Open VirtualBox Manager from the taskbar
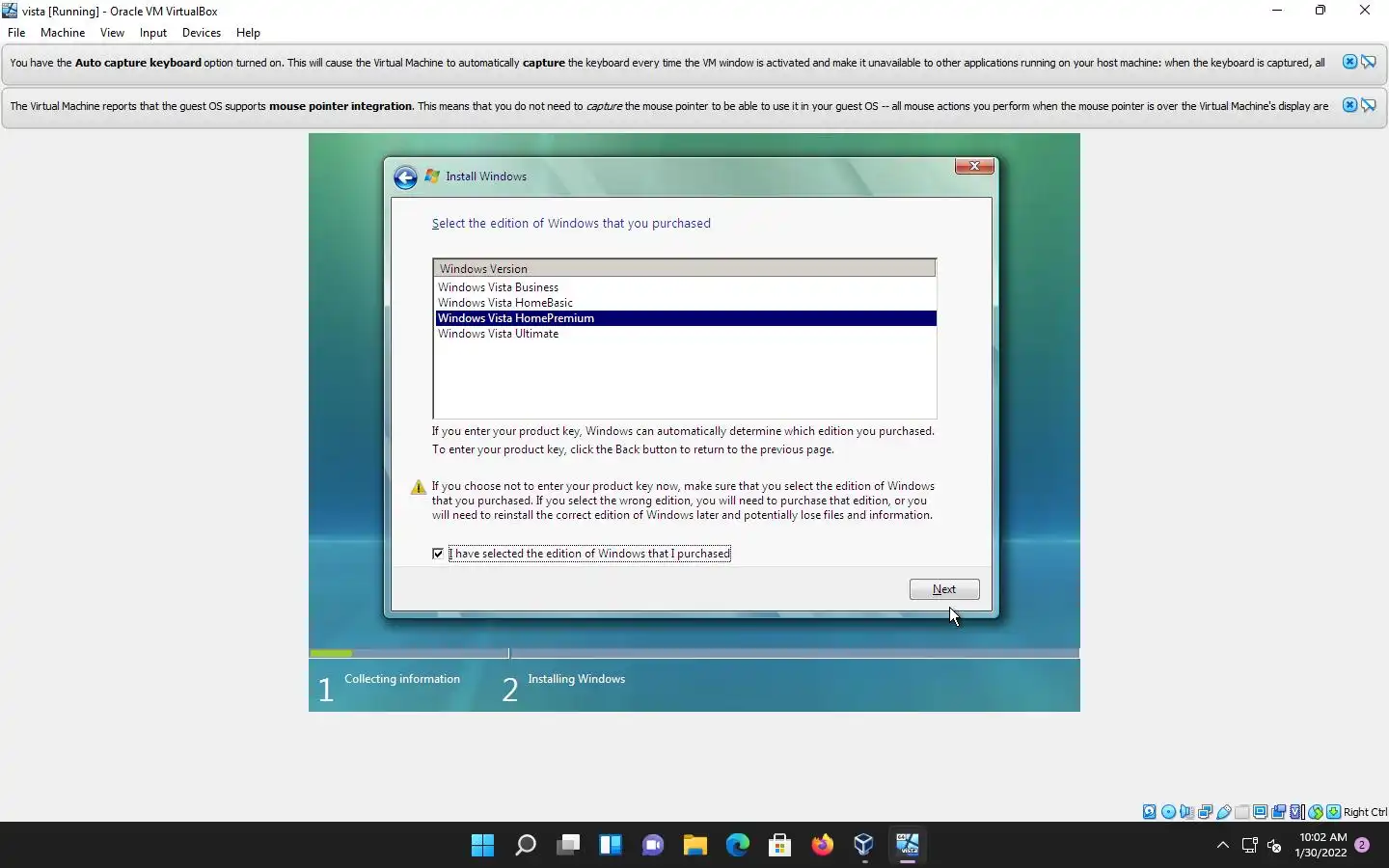Screen dimensions: 1389x868 [865, 846]
